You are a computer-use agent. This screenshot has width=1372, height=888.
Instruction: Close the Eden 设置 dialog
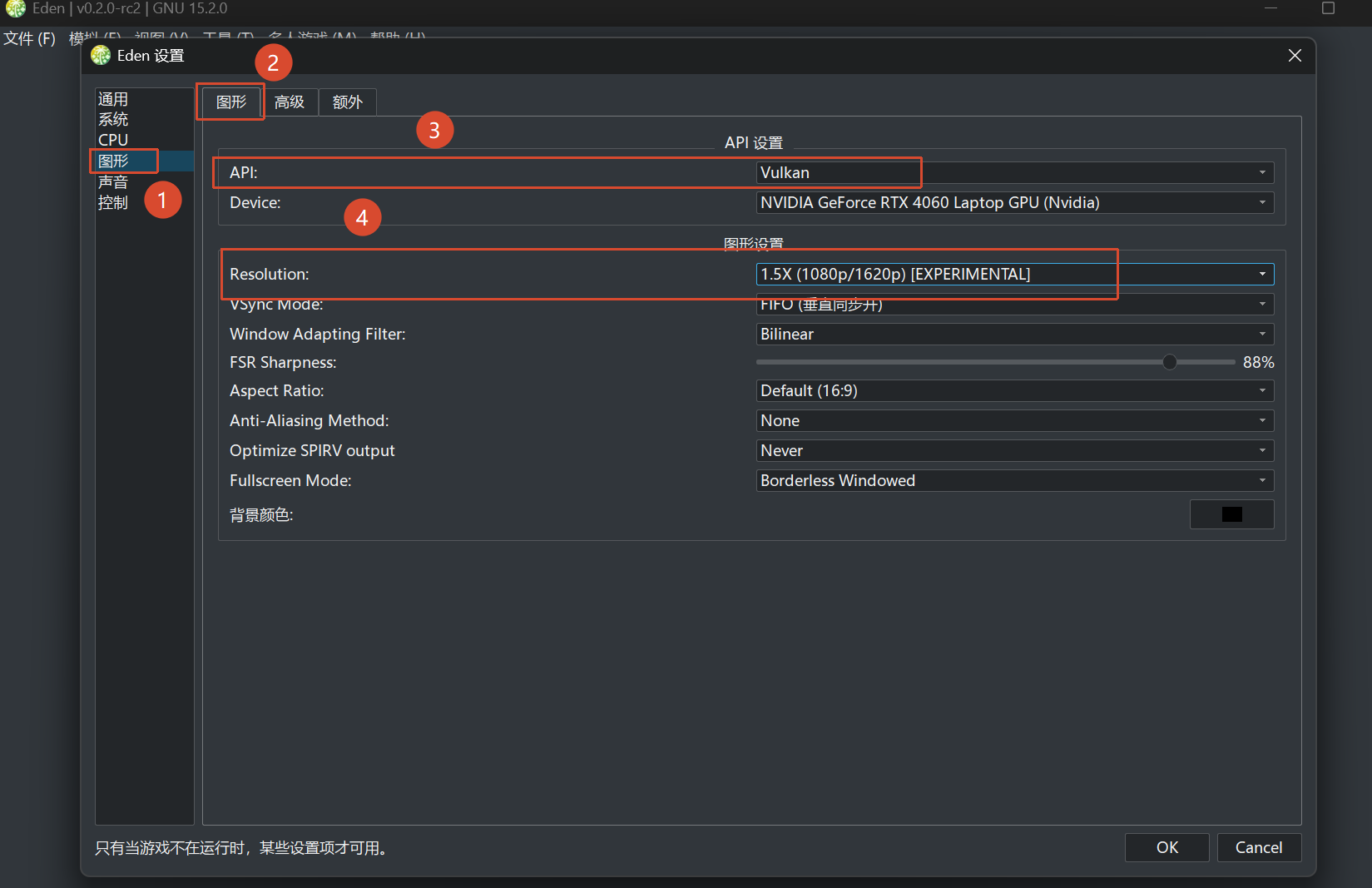coord(1295,55)
